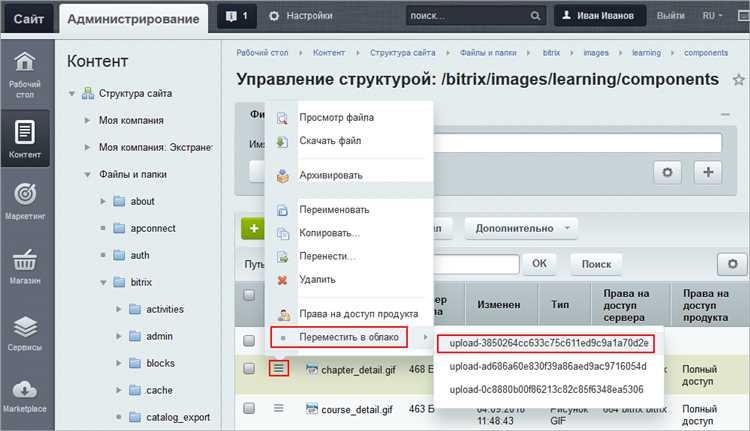
Task: Open Переместить в облако submenu
Action: point(349,337)
